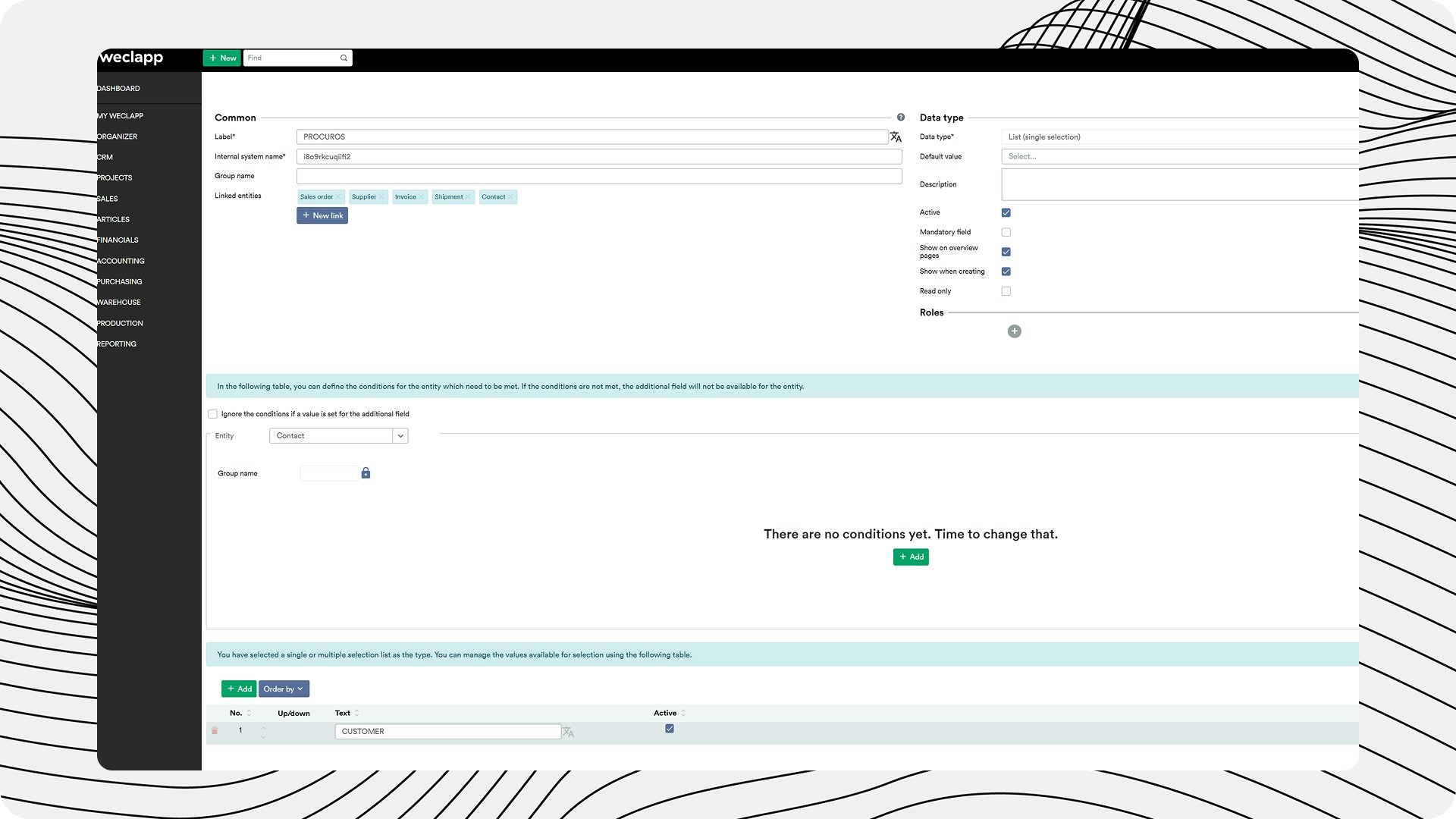This screenshot has height=819, width=1456.
Task: Check 'Ignore the conditions' checkbox
Action: click(x=212, y=414)
